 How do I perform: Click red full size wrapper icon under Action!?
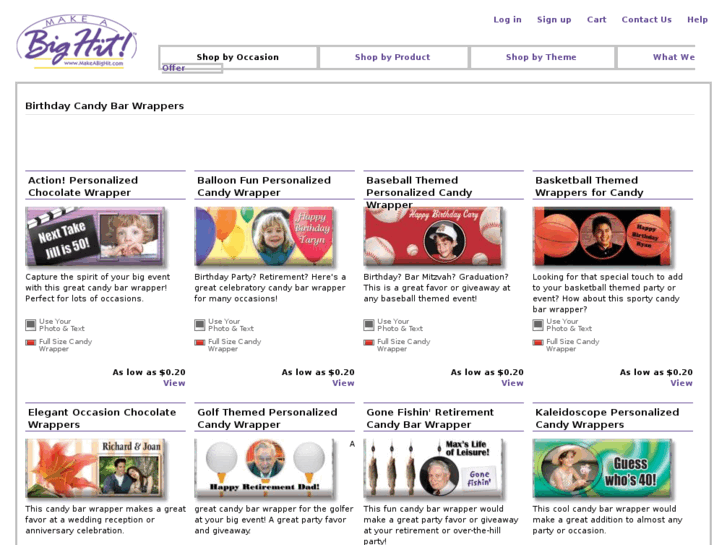click(x=31, y=343)
